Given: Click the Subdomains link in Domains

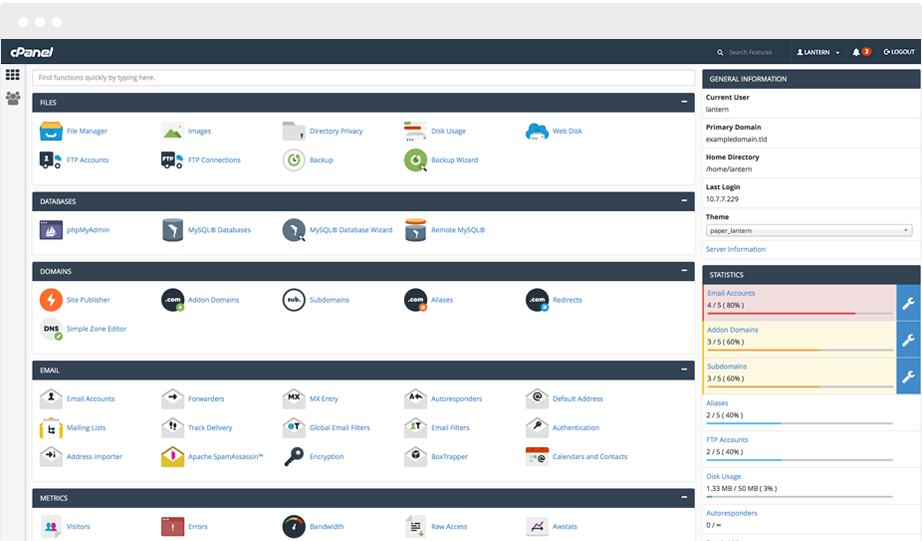Looking at the screenshot, I should pos(329,300).
